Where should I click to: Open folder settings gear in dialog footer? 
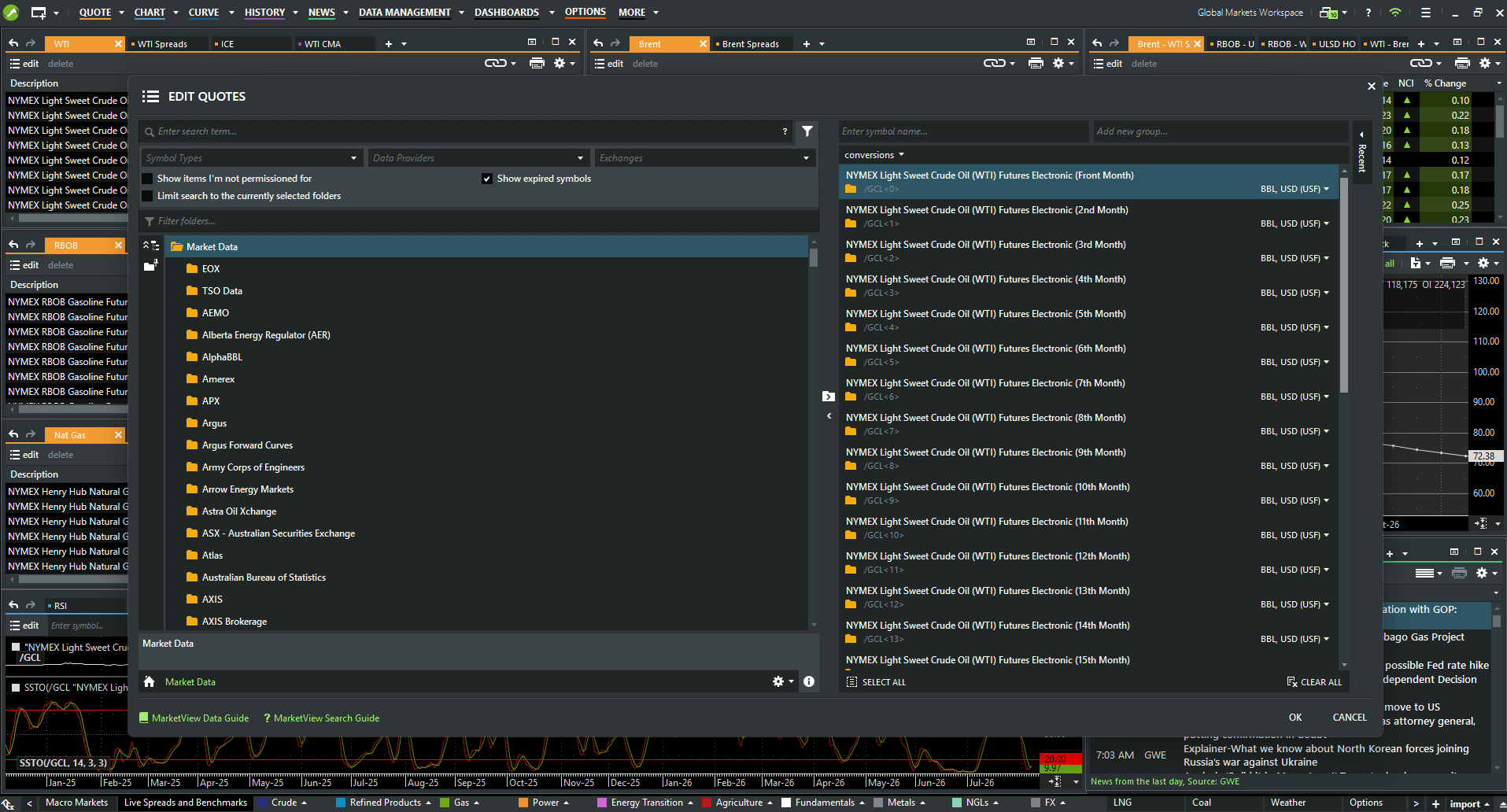pyautogui.click(x=778, y=681)
